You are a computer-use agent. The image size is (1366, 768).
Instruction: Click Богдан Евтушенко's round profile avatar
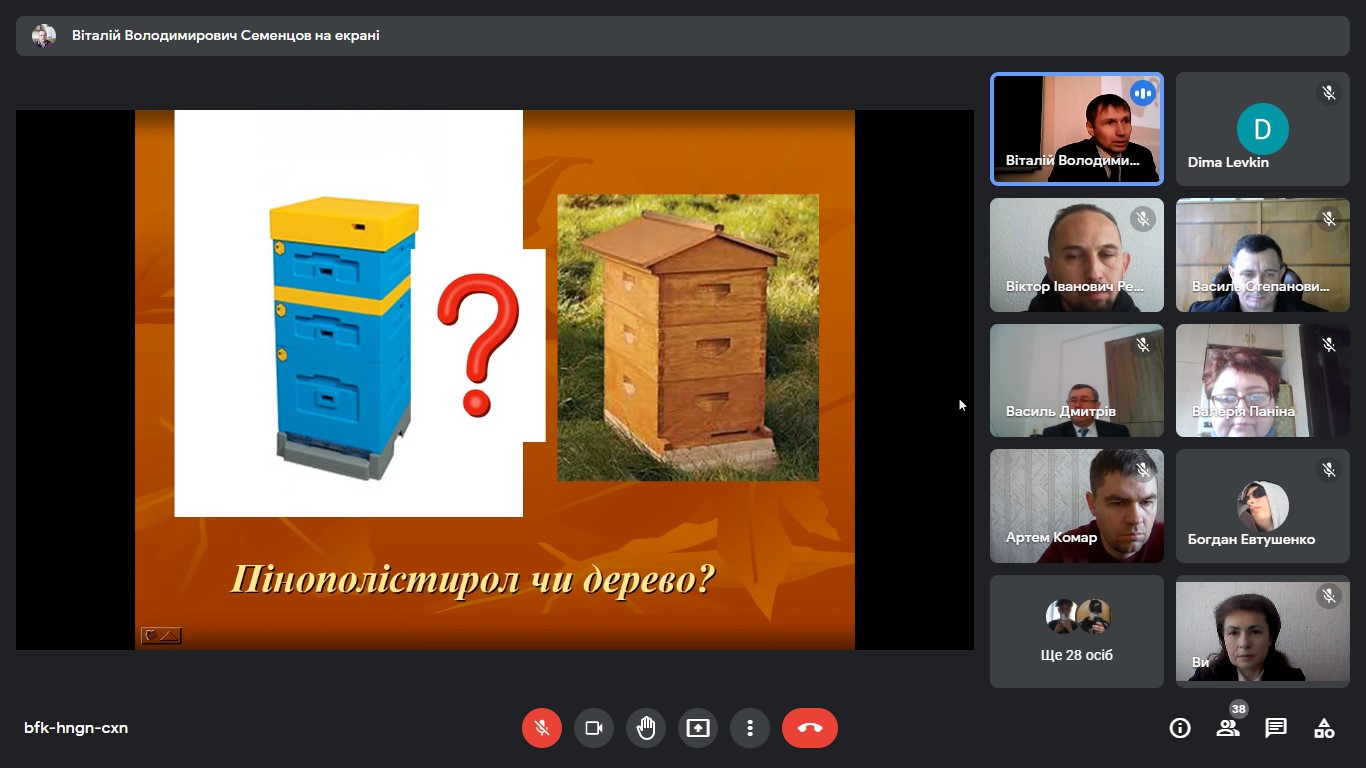(1262, 506)
